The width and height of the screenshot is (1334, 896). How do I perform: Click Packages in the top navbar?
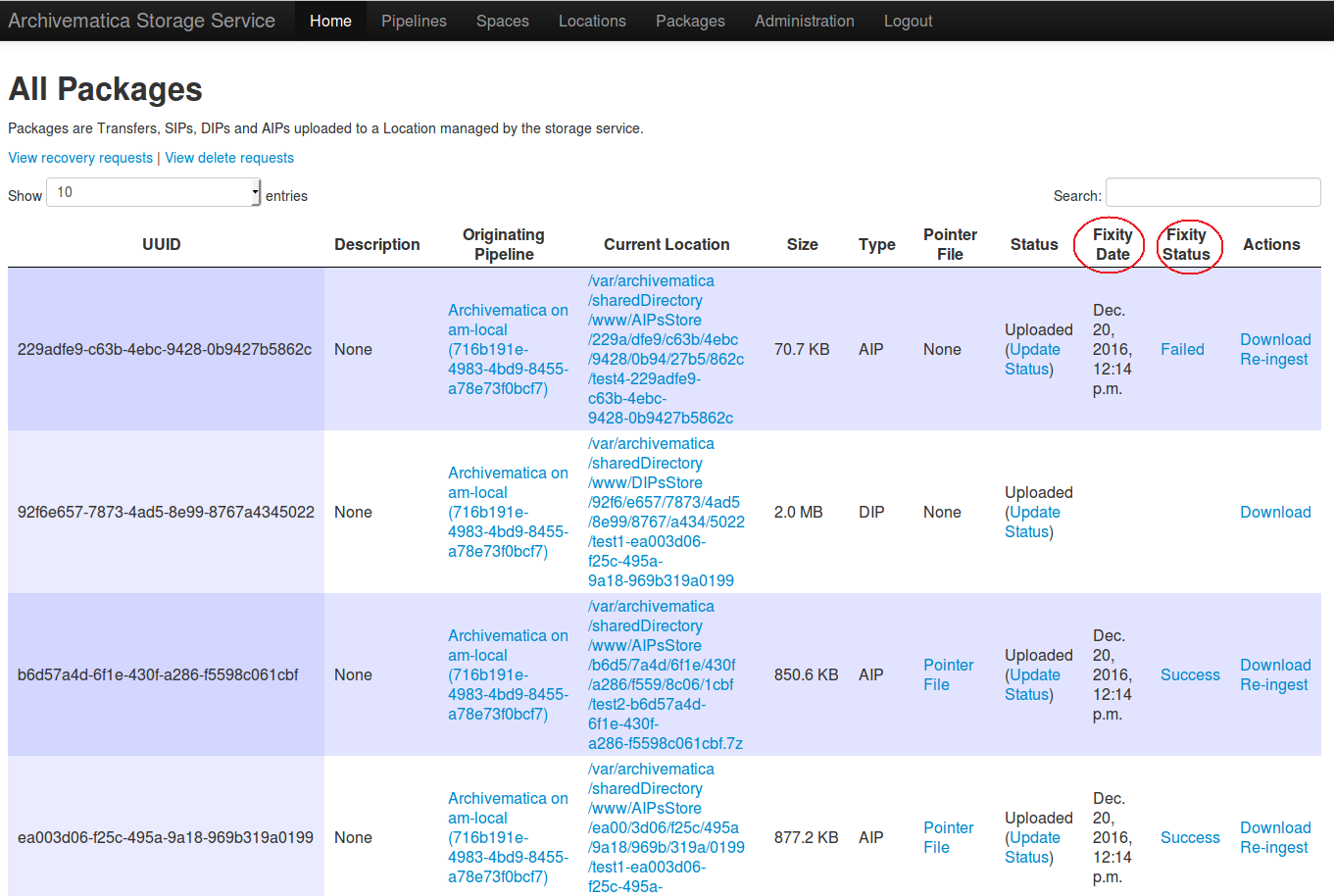tap(690, 21)
